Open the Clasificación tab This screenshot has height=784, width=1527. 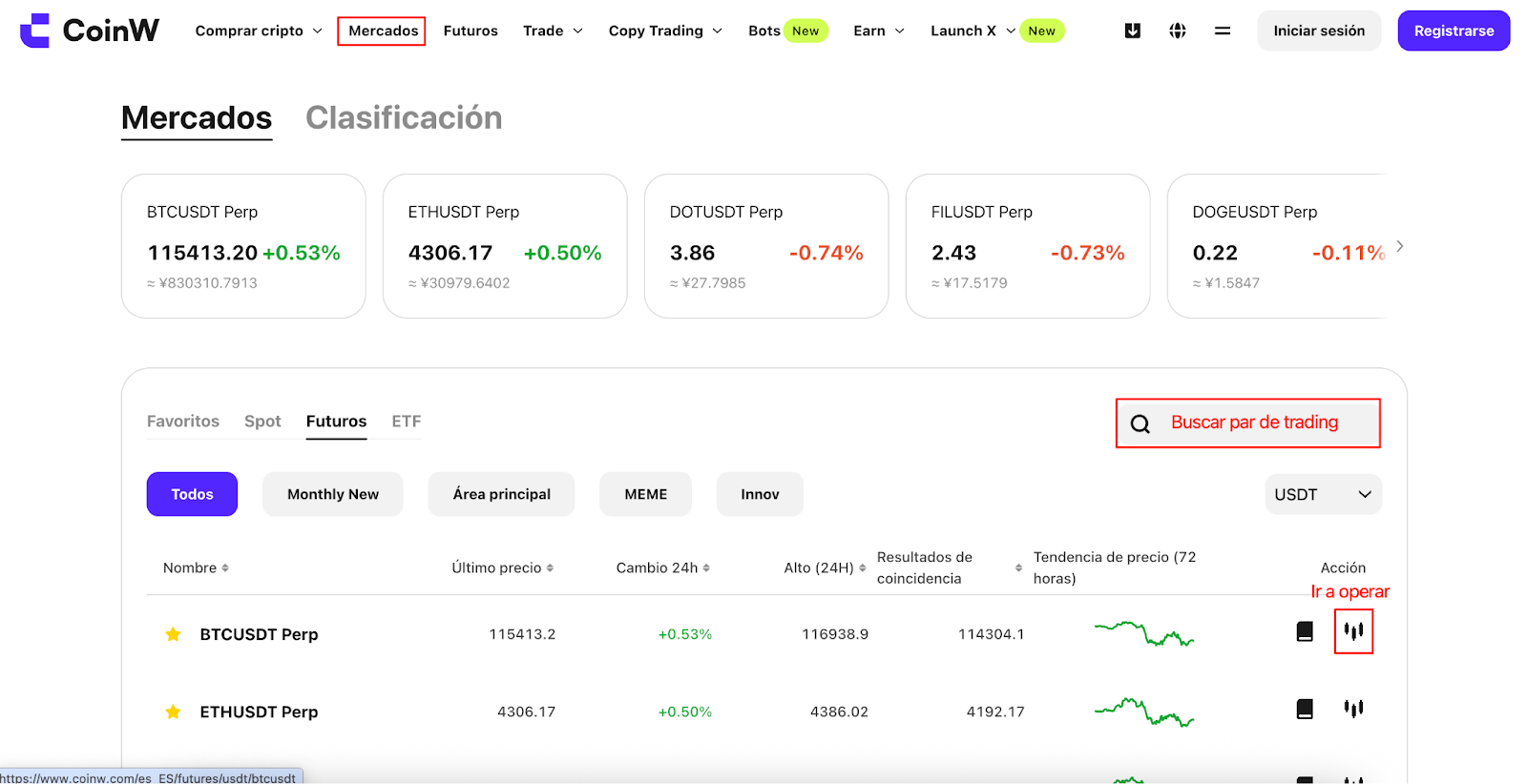click(x=404, y=117)
